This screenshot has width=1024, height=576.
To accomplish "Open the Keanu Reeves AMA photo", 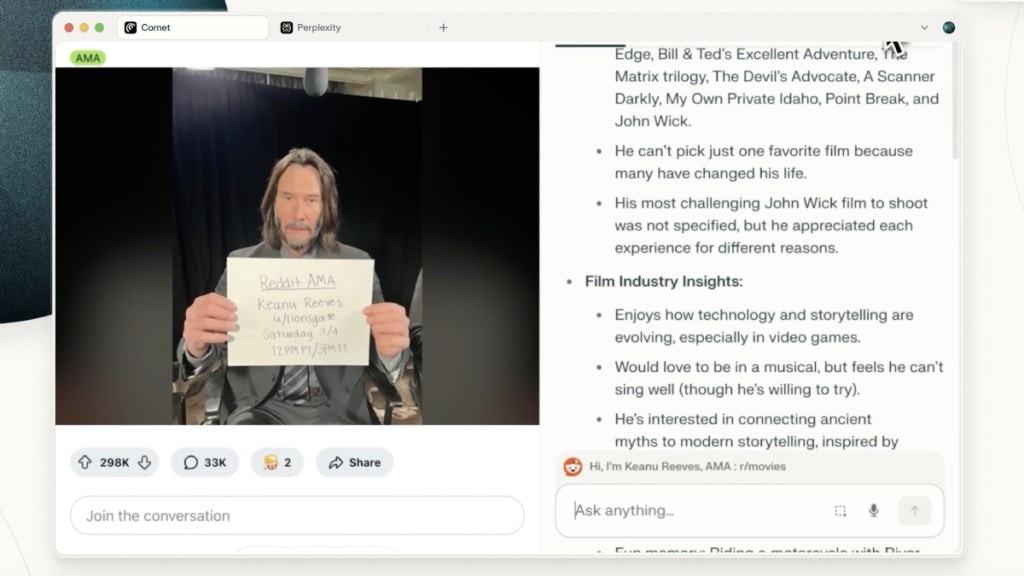I will click(x=297, y=247).
